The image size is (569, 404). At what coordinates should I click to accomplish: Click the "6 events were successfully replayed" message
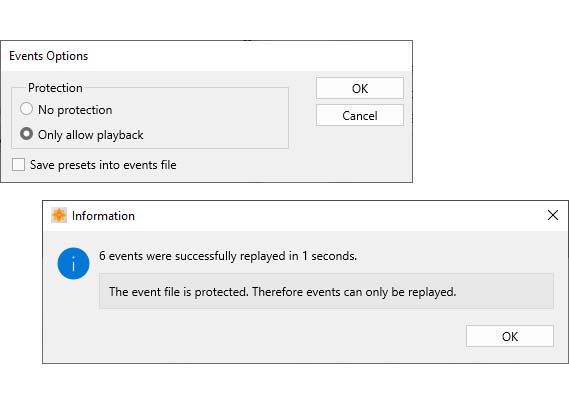click(228, 256)
